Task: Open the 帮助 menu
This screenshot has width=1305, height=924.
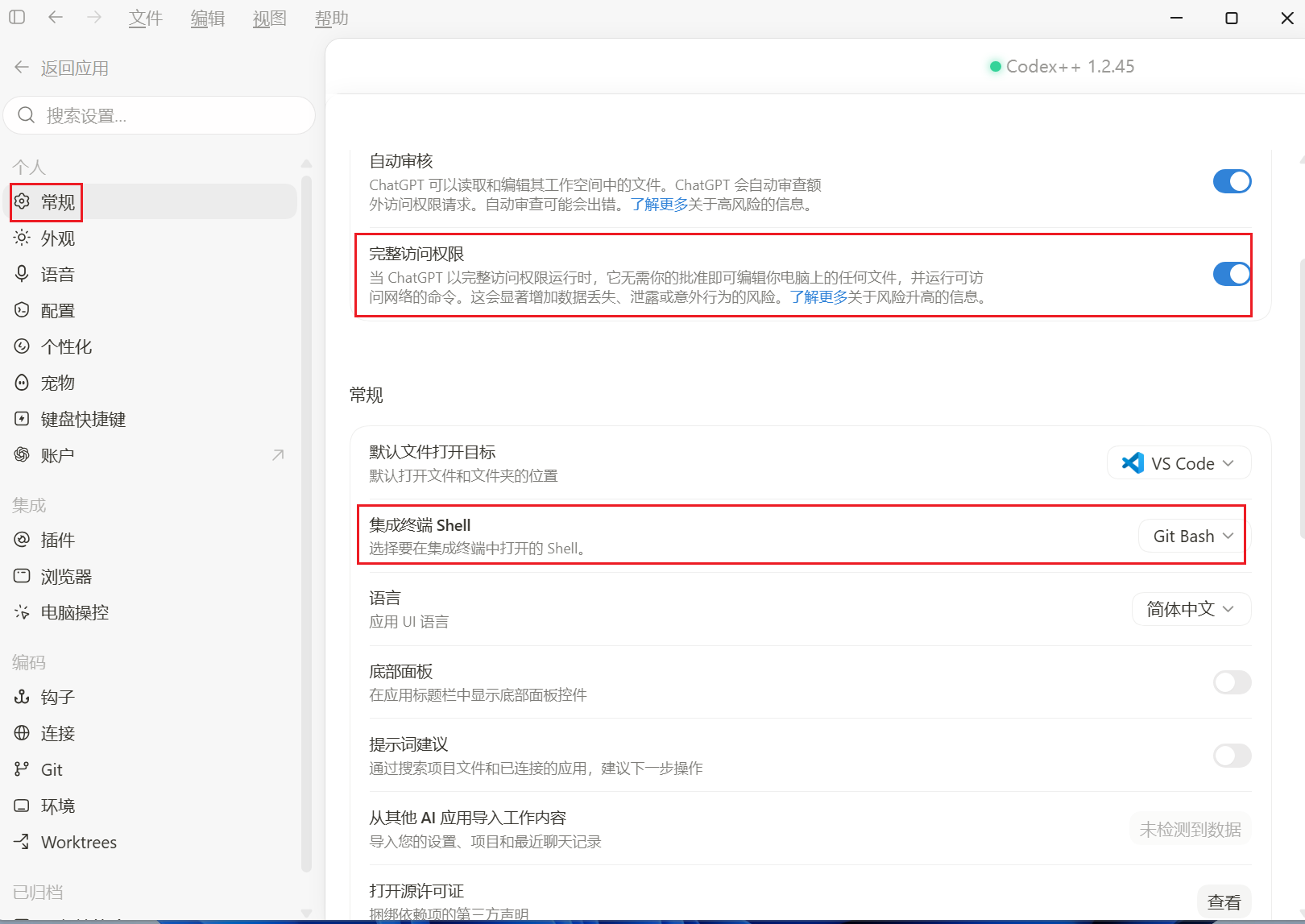Action: (332, 18)
